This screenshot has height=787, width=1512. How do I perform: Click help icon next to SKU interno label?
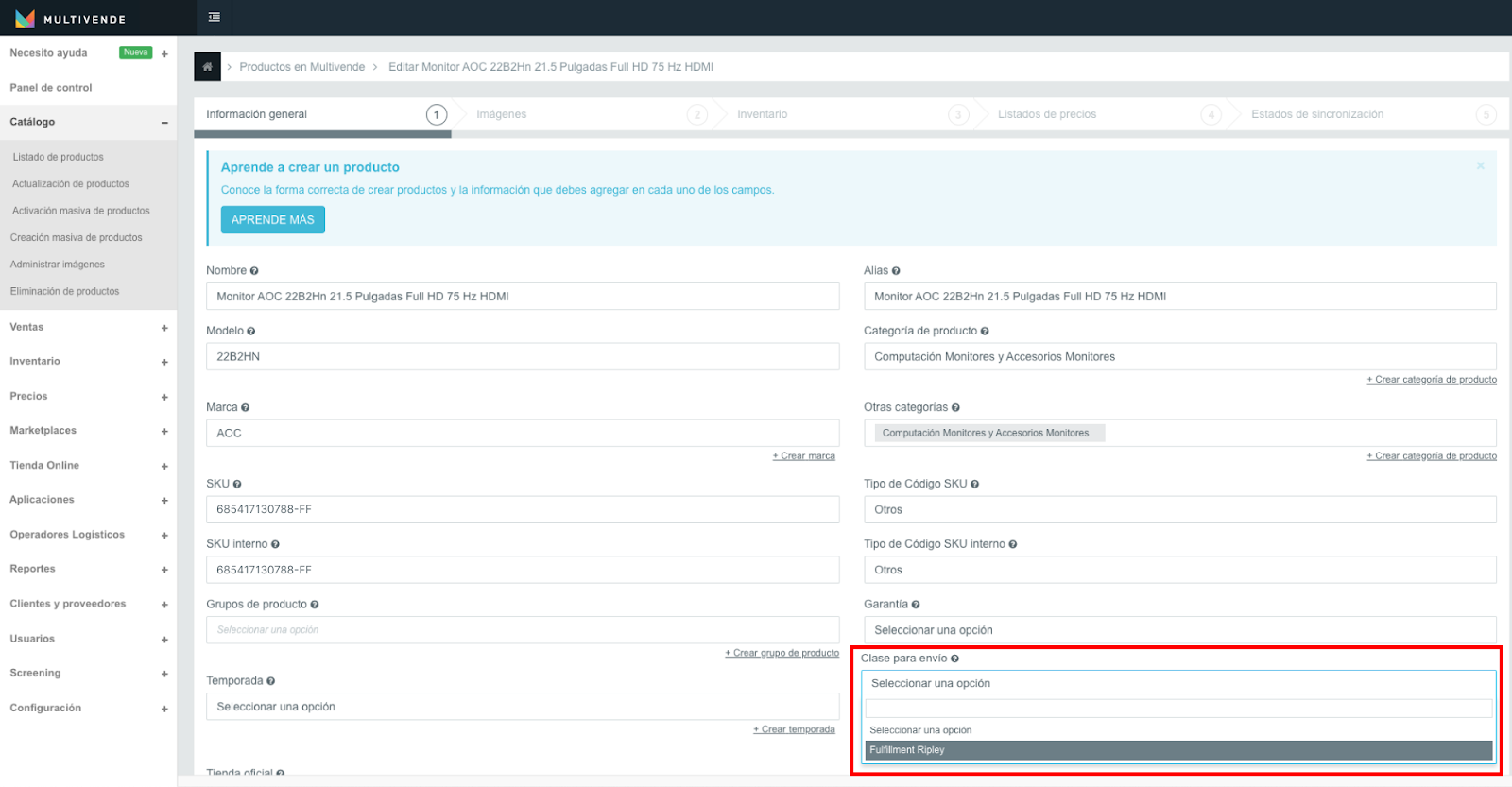pyautogui.click(x=275, y=545)
